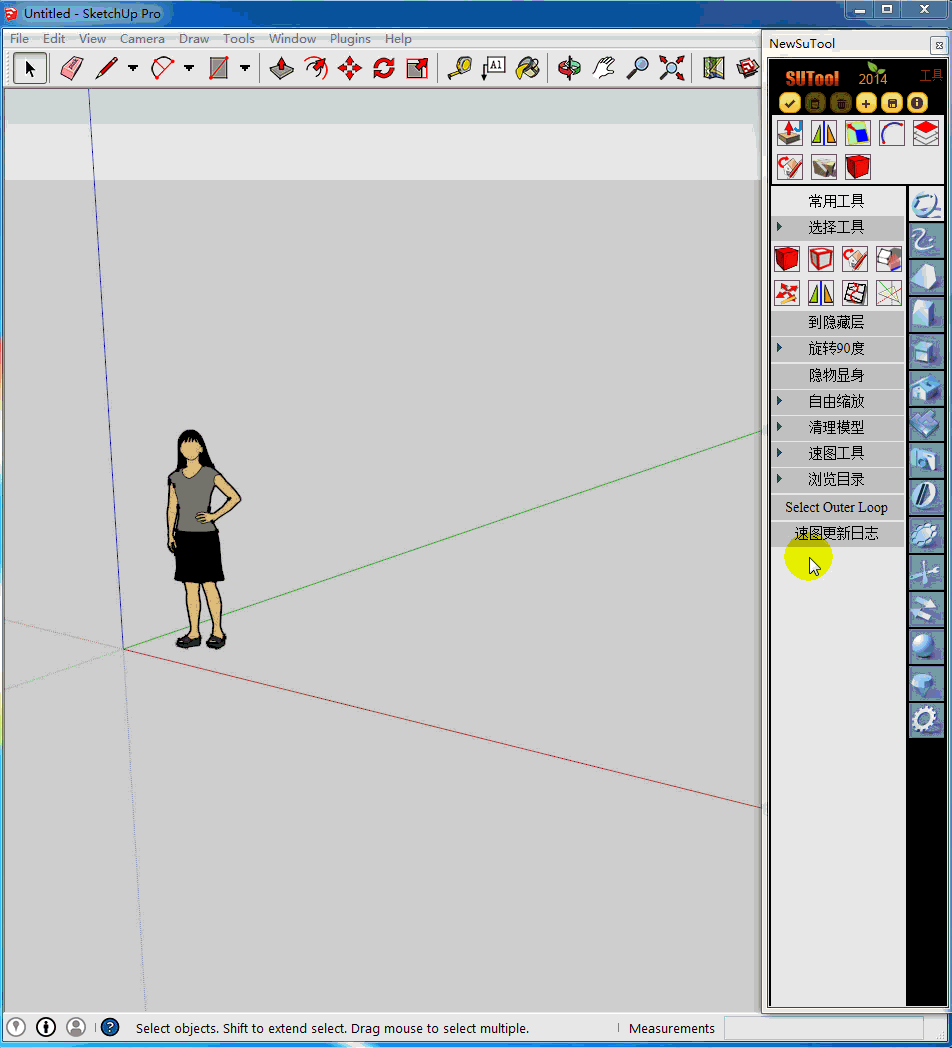Choose the Line pencil tool
This screenshot has height=1048, width=952.
tap(106, 68)
